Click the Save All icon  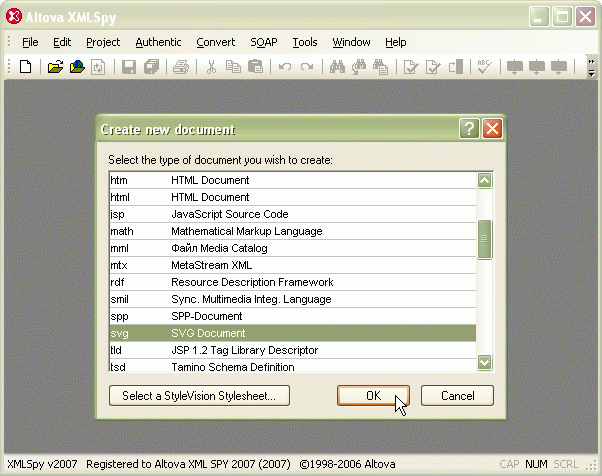(151, 67)
